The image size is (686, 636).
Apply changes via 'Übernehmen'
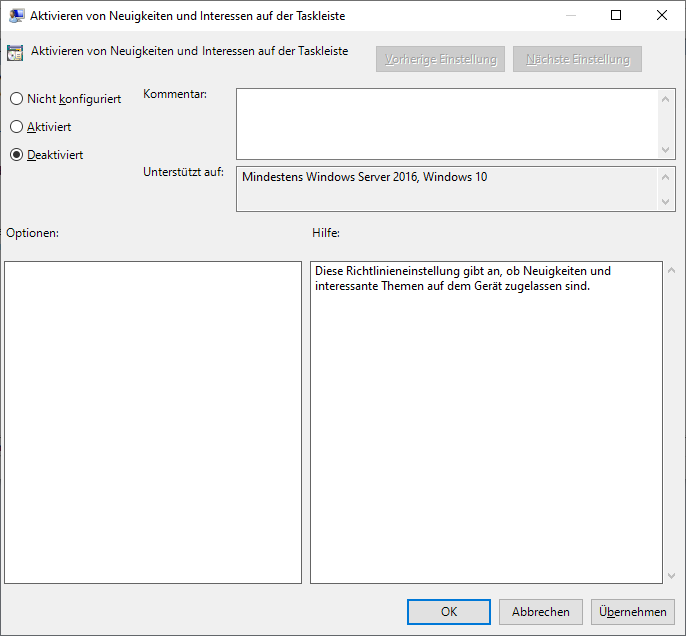point(633,612)
